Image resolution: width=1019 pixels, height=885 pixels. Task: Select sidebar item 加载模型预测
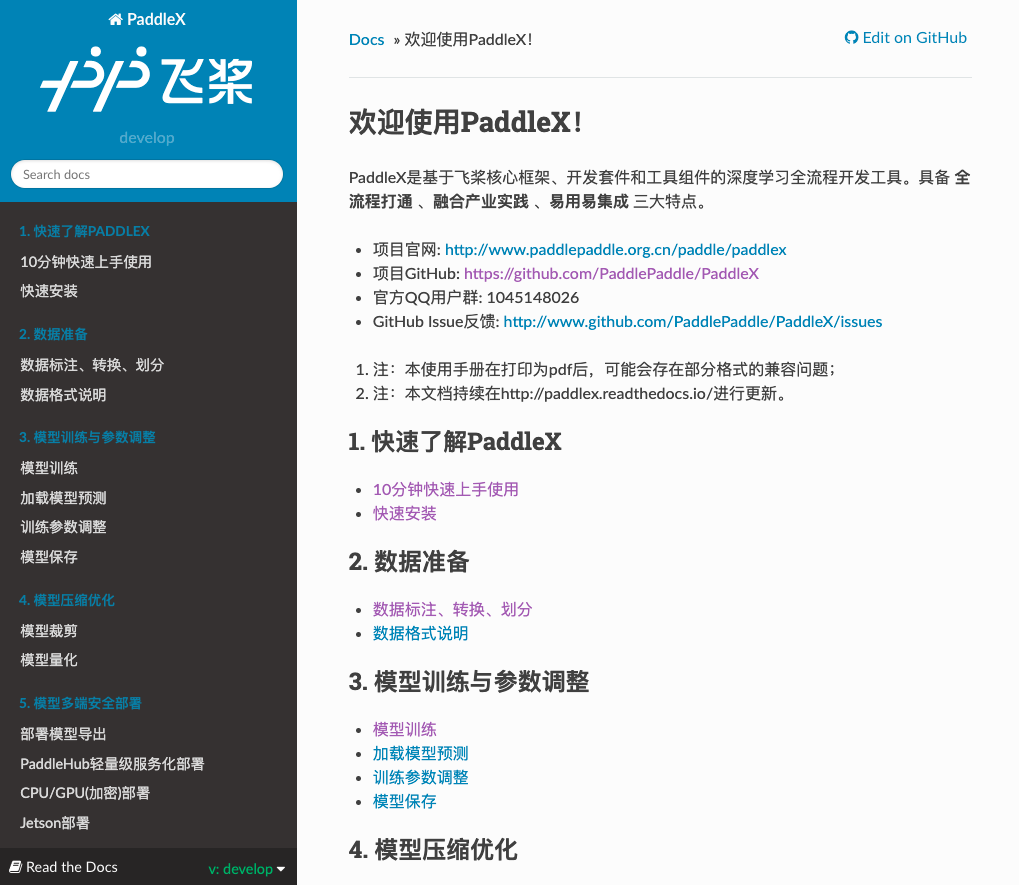click(63, 498)
